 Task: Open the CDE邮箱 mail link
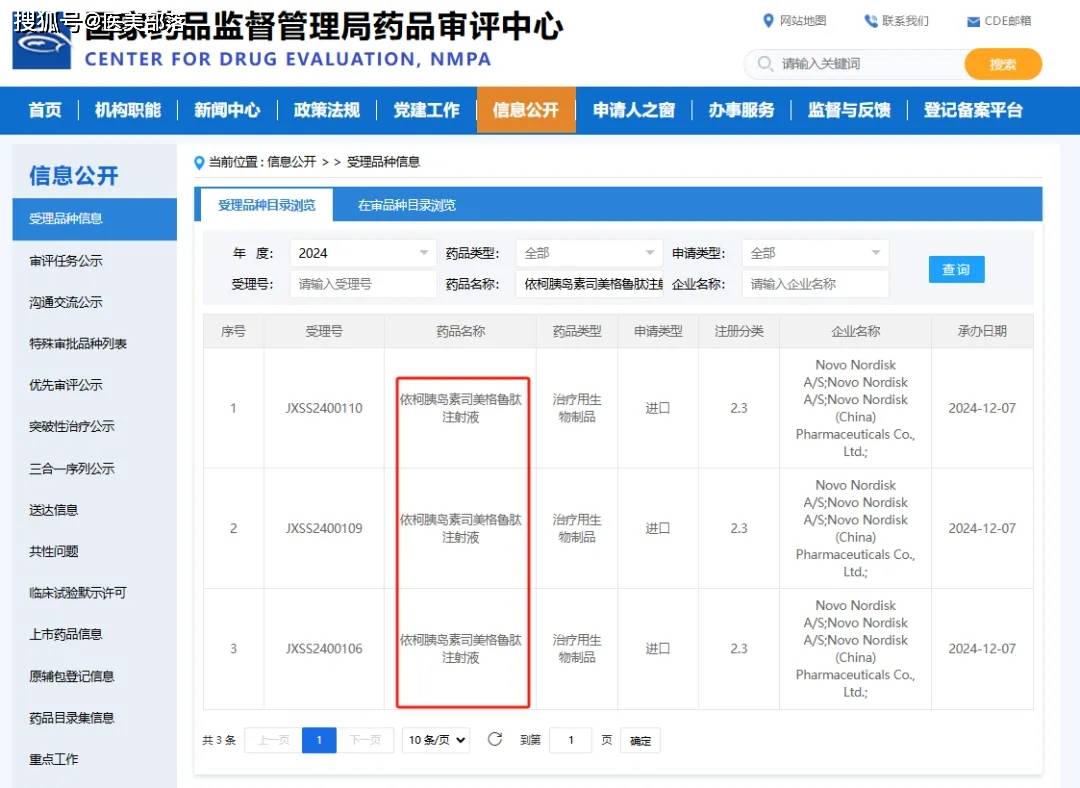1008,21
